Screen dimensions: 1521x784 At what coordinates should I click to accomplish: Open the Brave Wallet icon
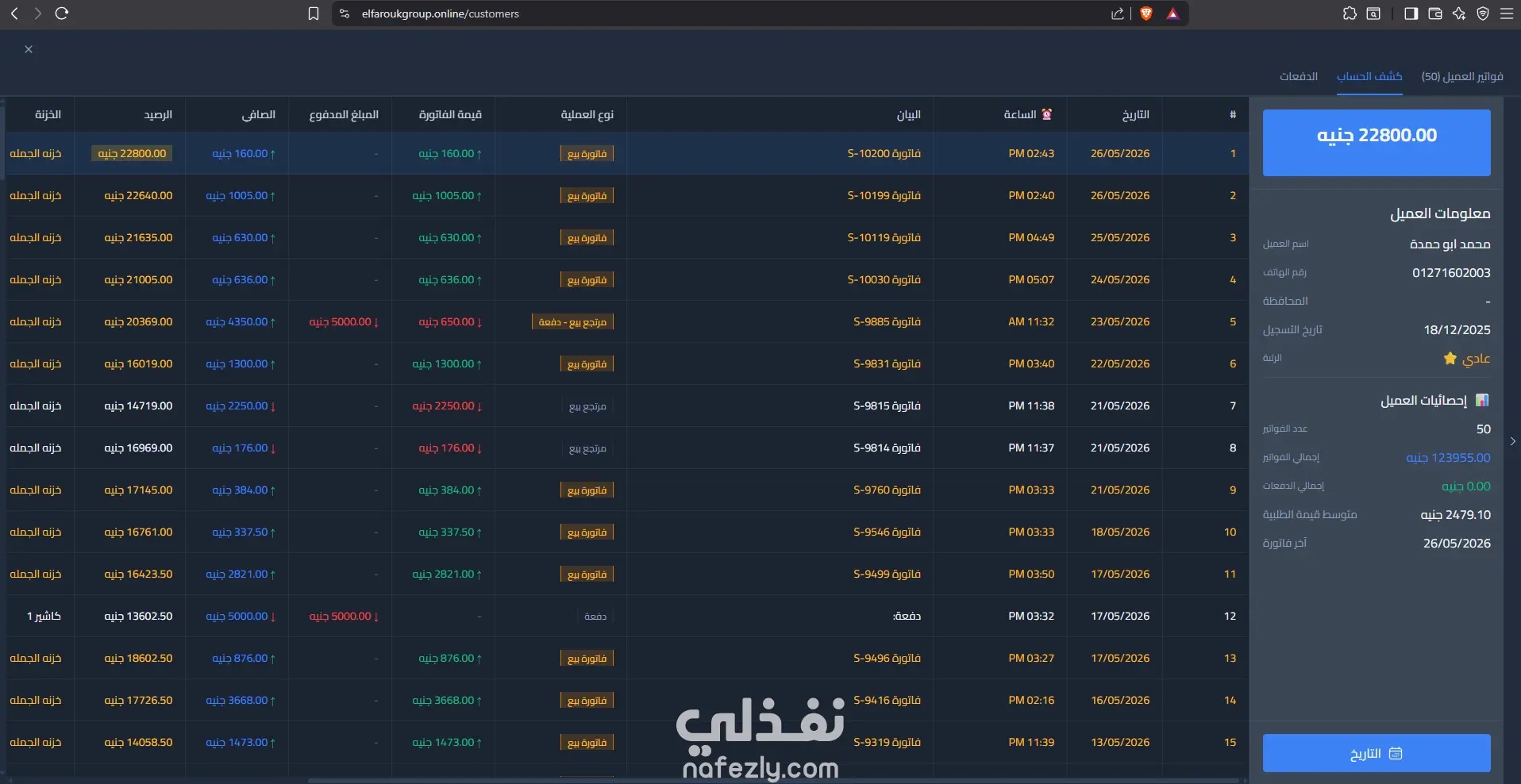1435,13
